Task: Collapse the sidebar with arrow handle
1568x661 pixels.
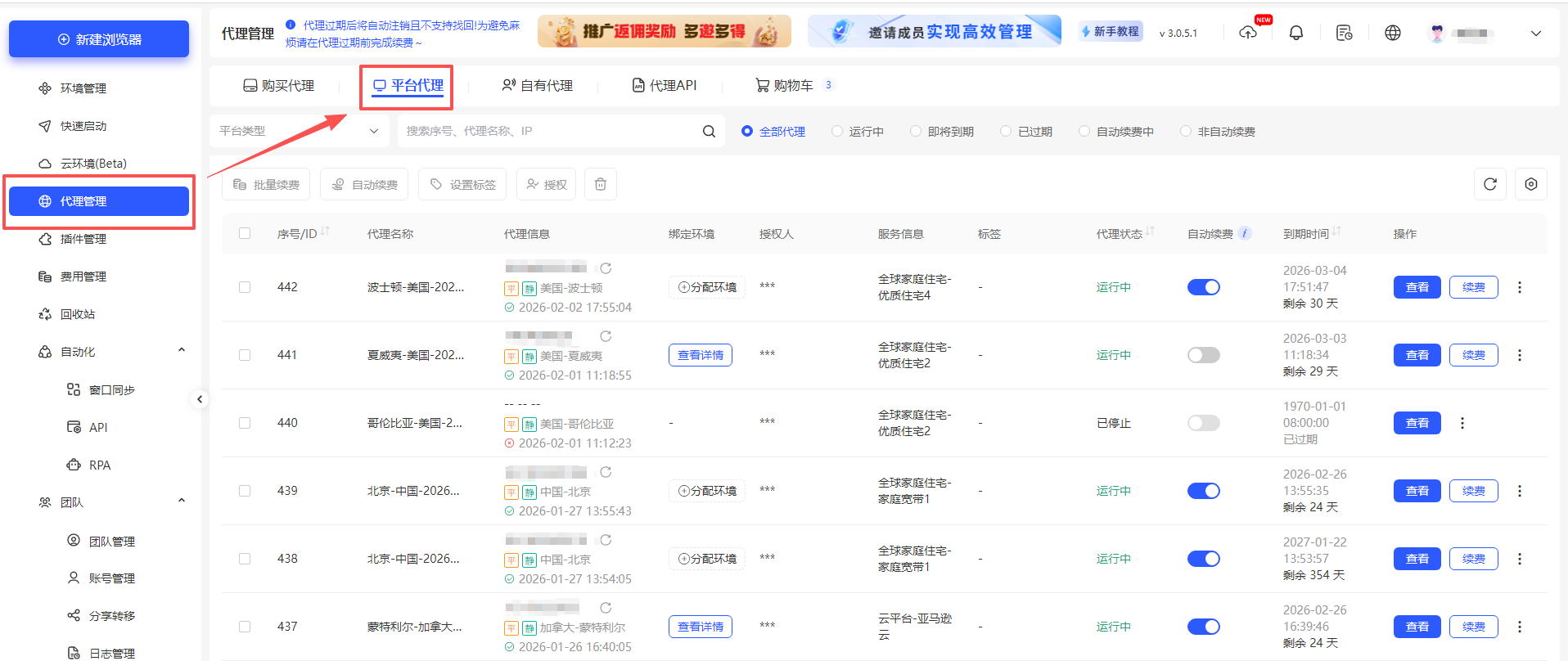Action: (x=200, y=399)
